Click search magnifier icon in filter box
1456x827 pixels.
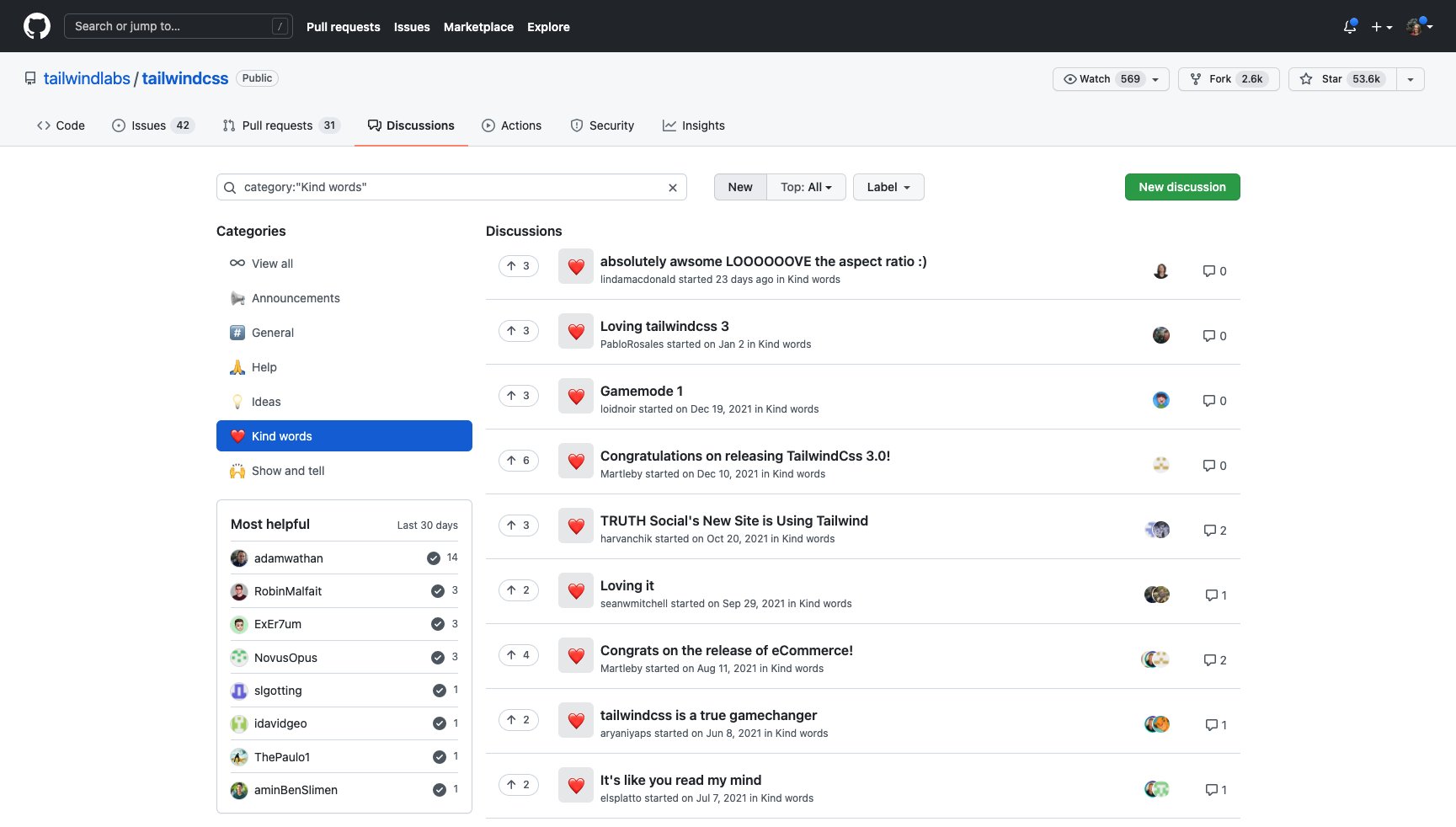[230, 188]
